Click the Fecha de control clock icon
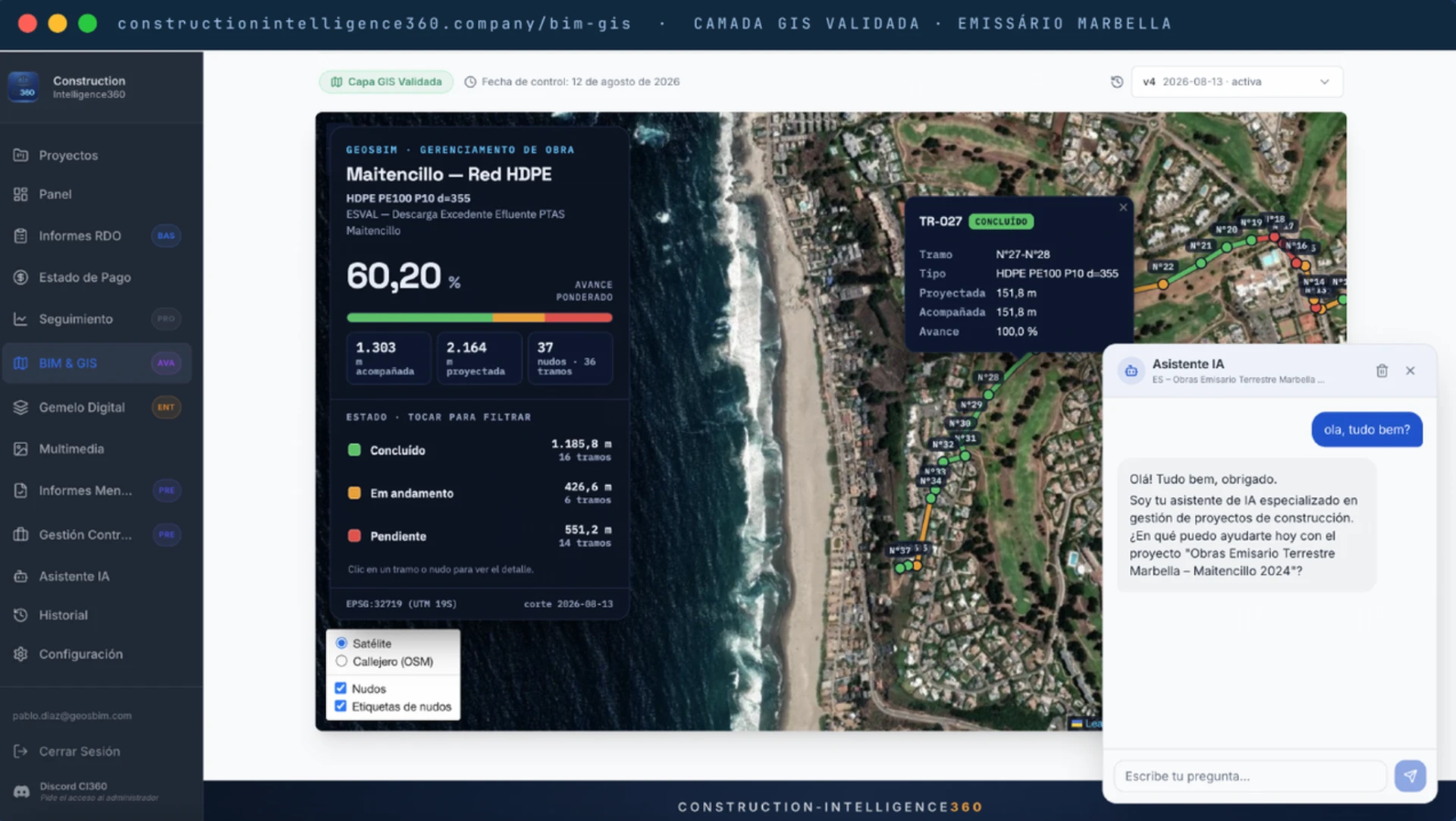Viewport: 1456px width, 821px height. 470,82
